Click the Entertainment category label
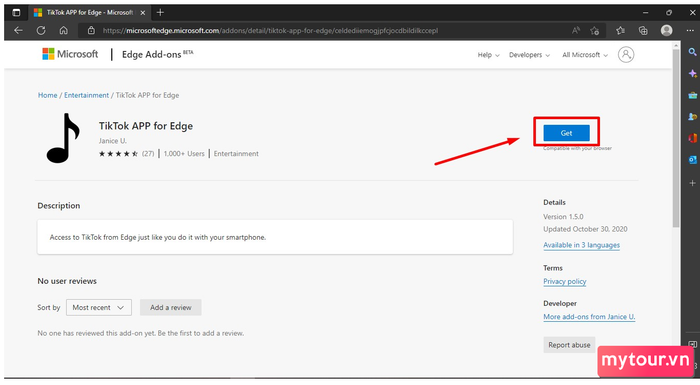Viewport: 700px width, 385px height. click(x=236, y=154)
